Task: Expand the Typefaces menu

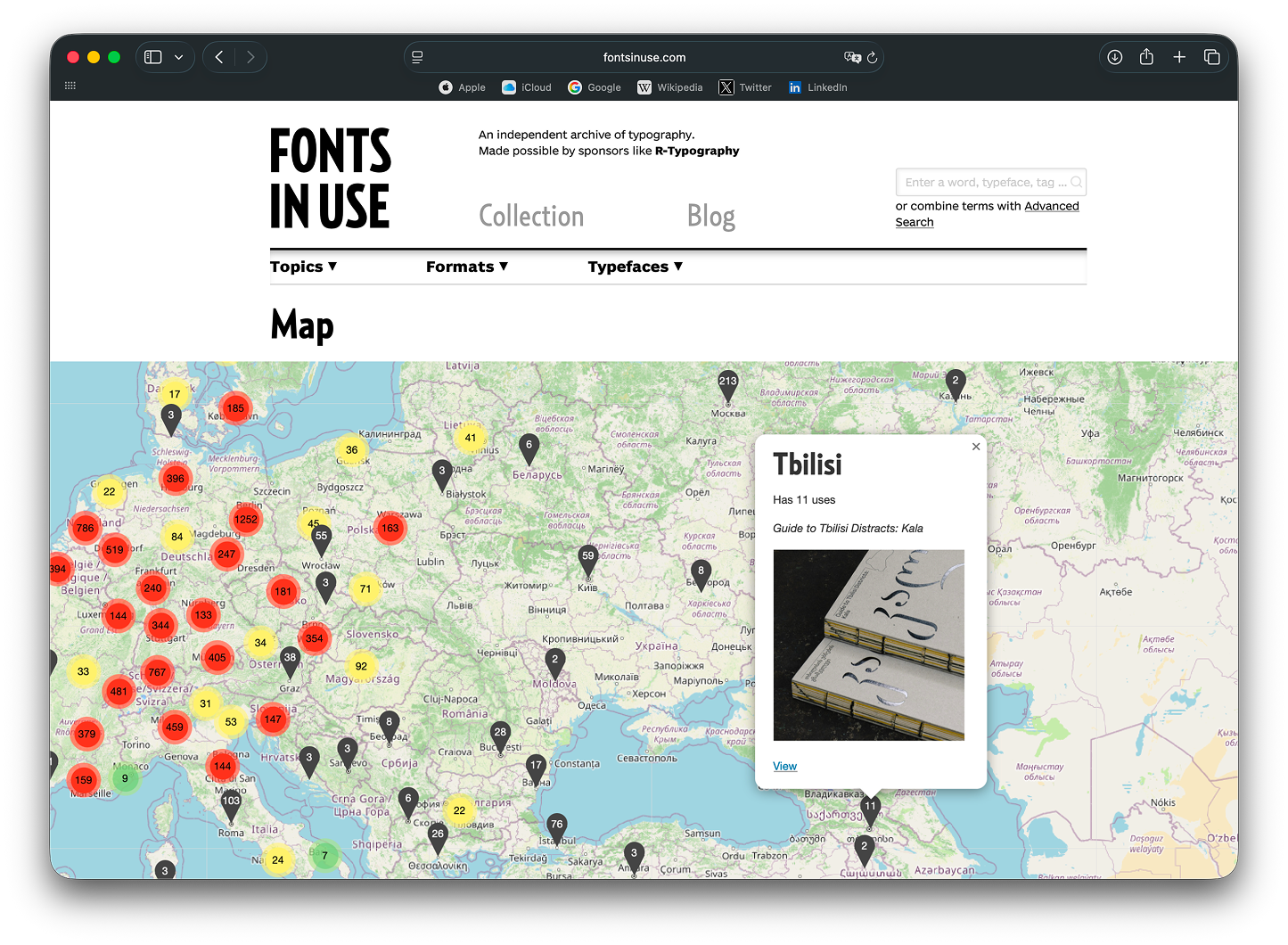Action: click(x=636, y=267)
